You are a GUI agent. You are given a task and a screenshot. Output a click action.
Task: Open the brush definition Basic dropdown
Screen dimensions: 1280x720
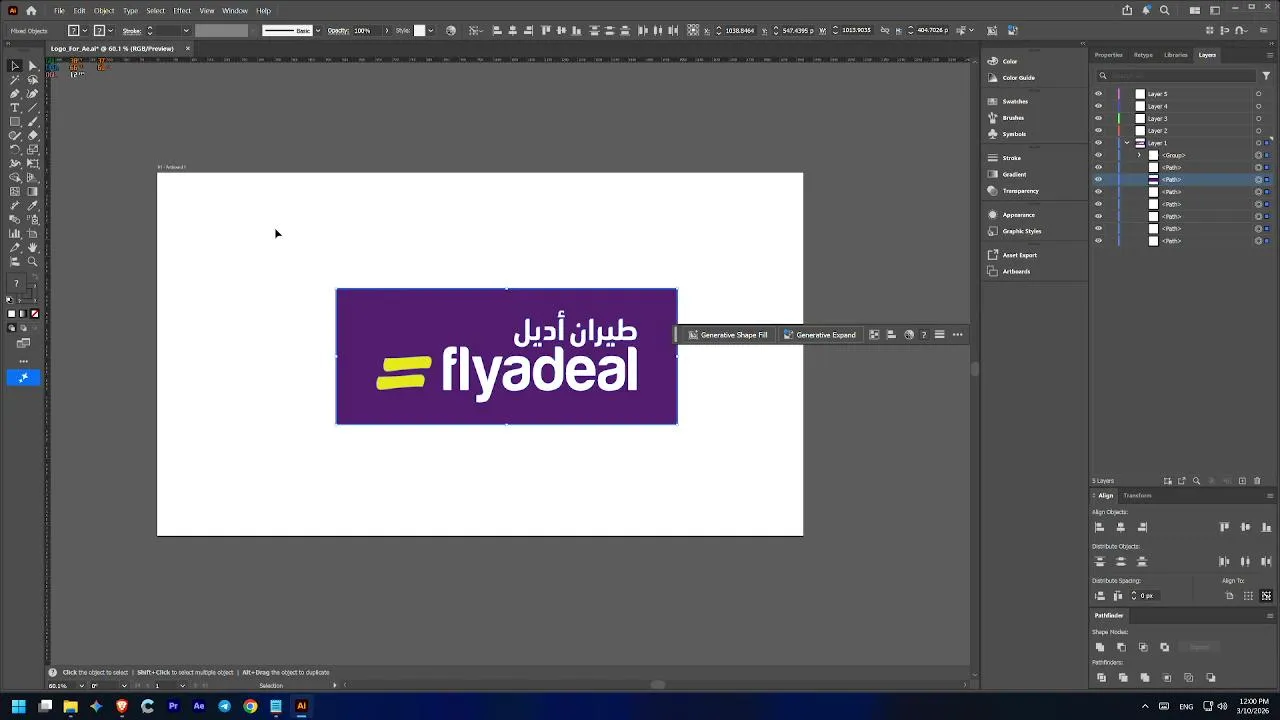point(318,30)
